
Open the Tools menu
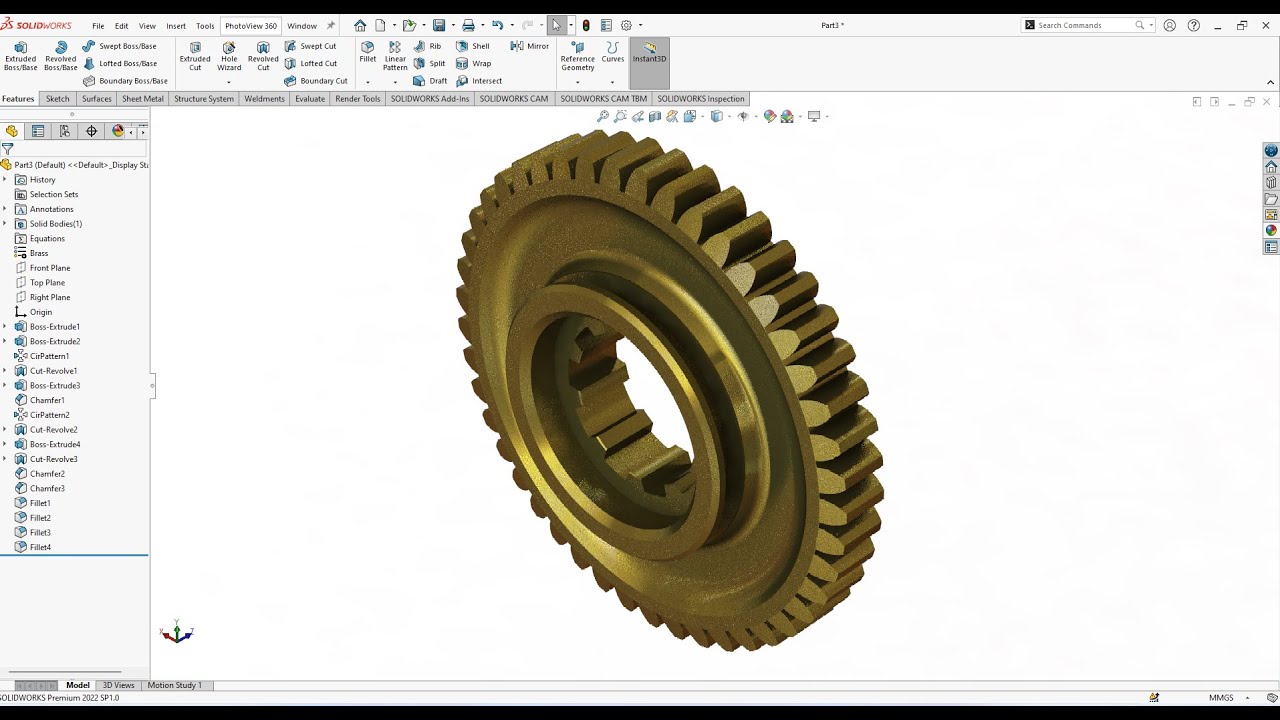tap(205, 26)
